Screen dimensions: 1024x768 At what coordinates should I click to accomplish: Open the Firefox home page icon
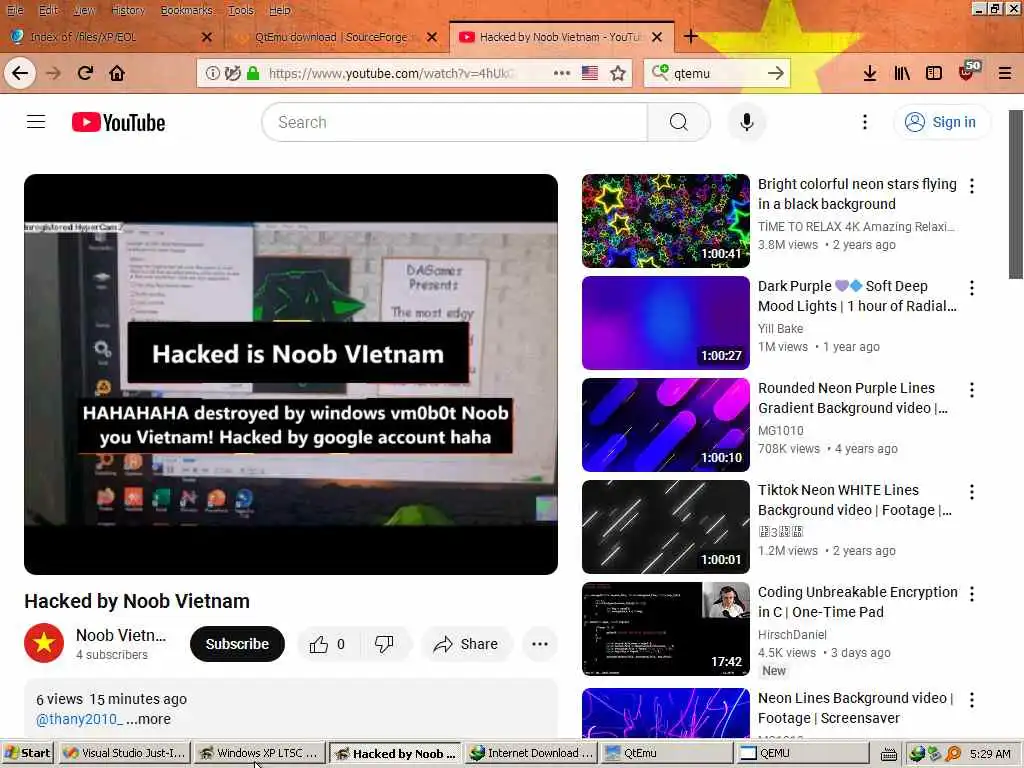(x=117, y=73)
